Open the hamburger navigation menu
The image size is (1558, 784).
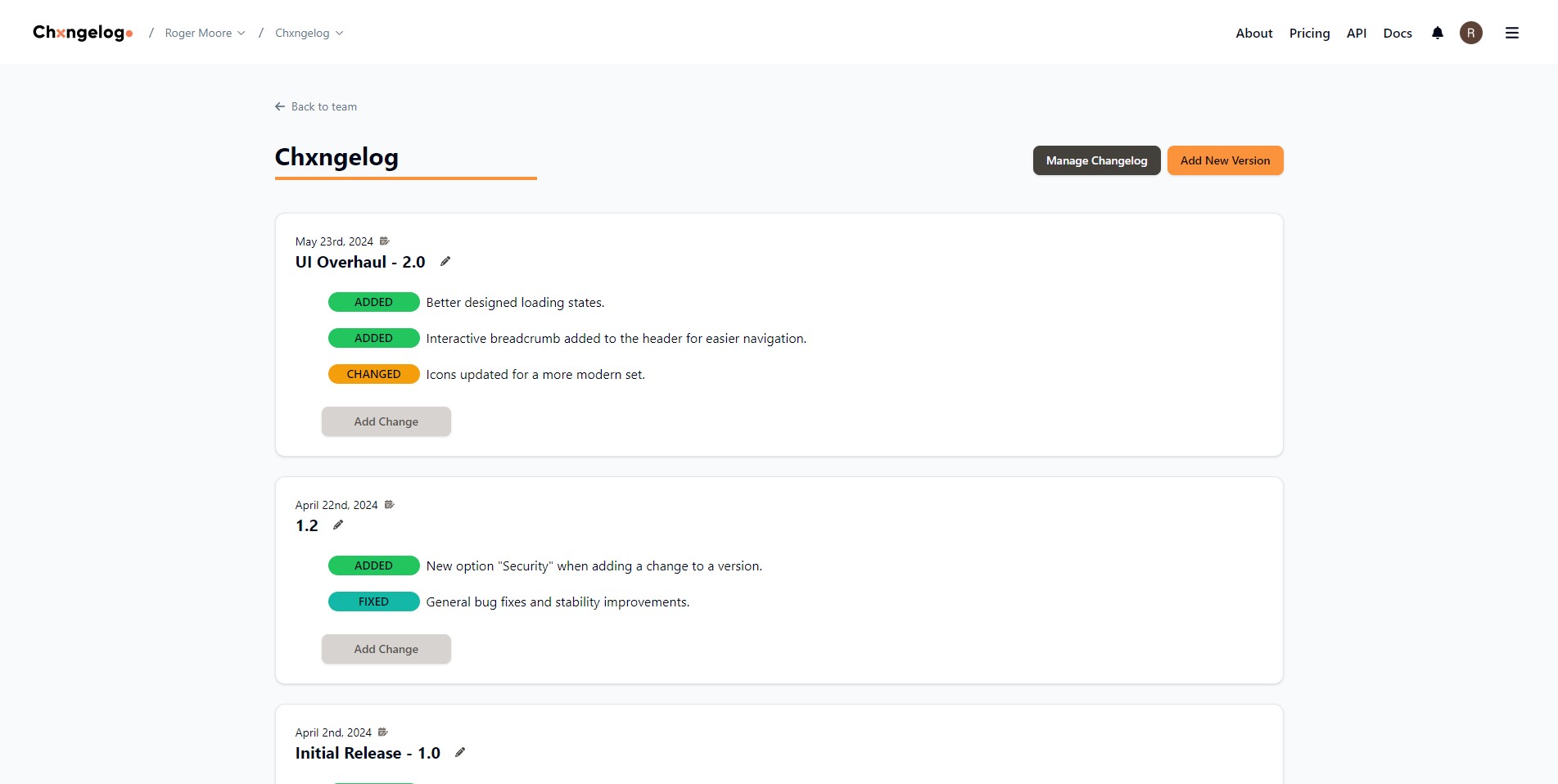[x=1511, y=32]
